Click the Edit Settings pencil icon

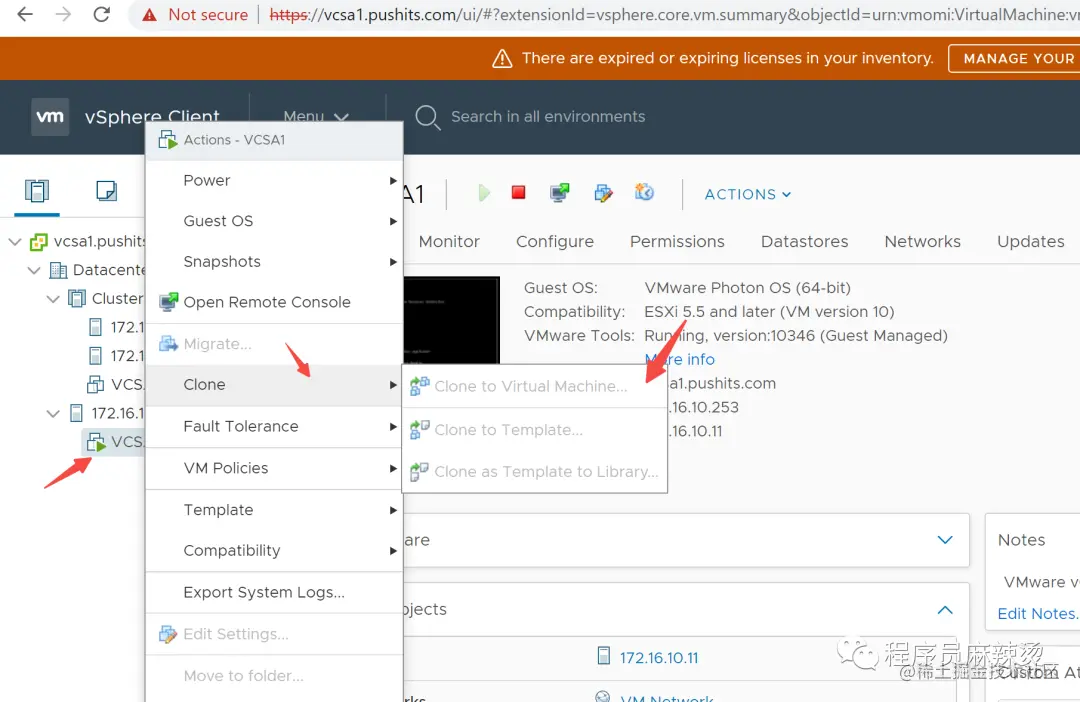pyautogui.click(x=168, y=634)
